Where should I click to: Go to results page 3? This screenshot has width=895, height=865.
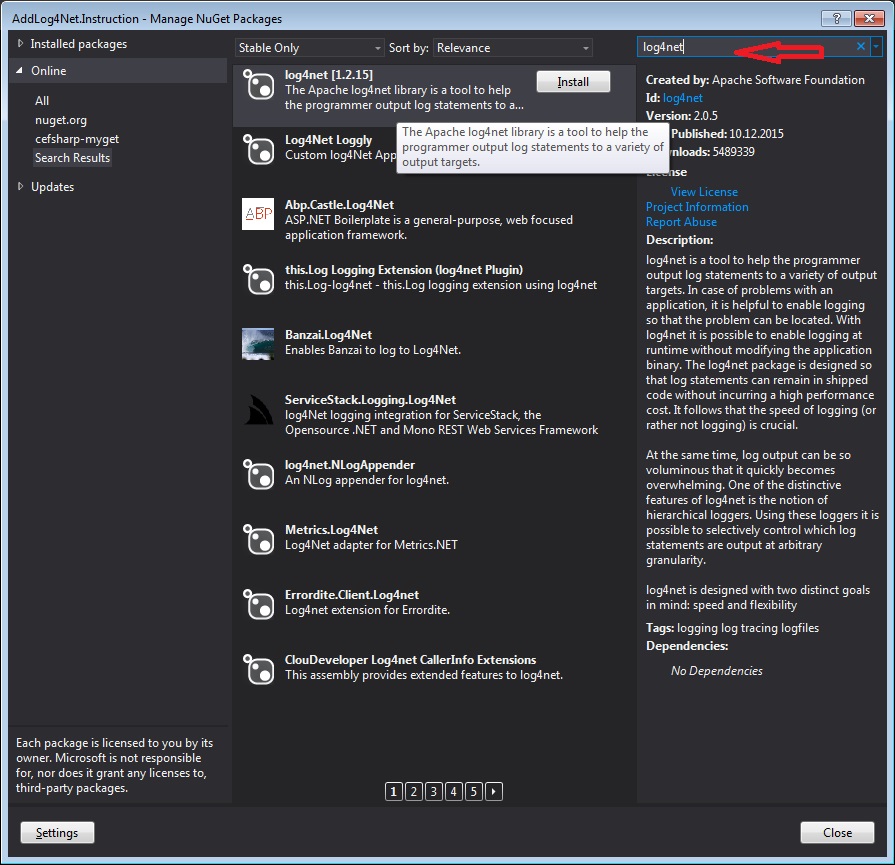(x=434, y=791)
